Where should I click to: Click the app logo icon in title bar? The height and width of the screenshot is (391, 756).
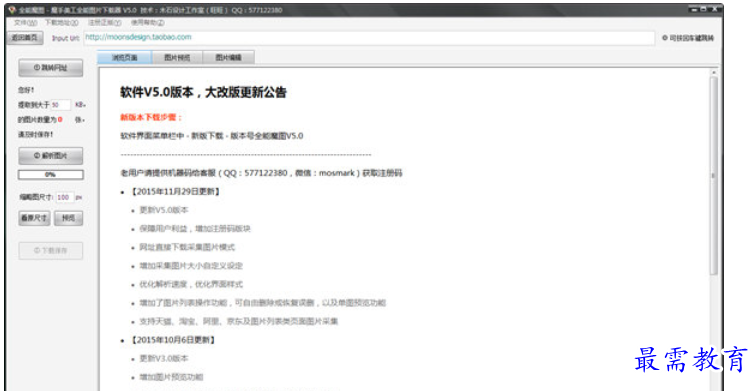tap(12, 10)
